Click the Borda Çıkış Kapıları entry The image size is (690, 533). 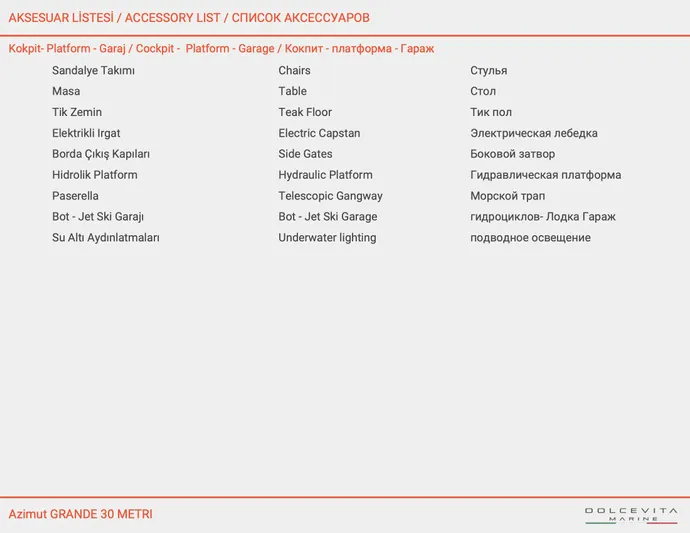pyautogui.click(x=100, y=154)
